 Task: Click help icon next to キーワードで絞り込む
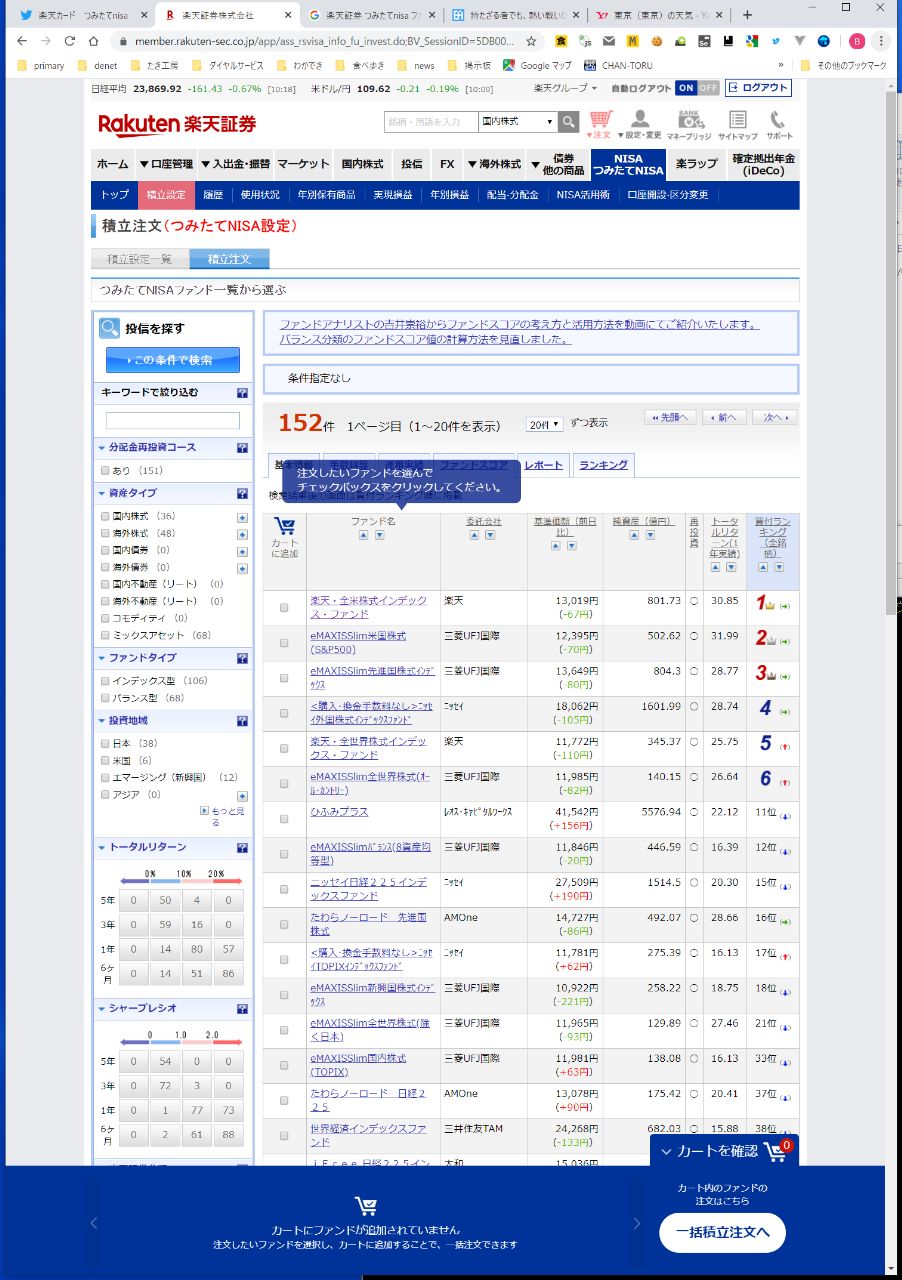242,393
